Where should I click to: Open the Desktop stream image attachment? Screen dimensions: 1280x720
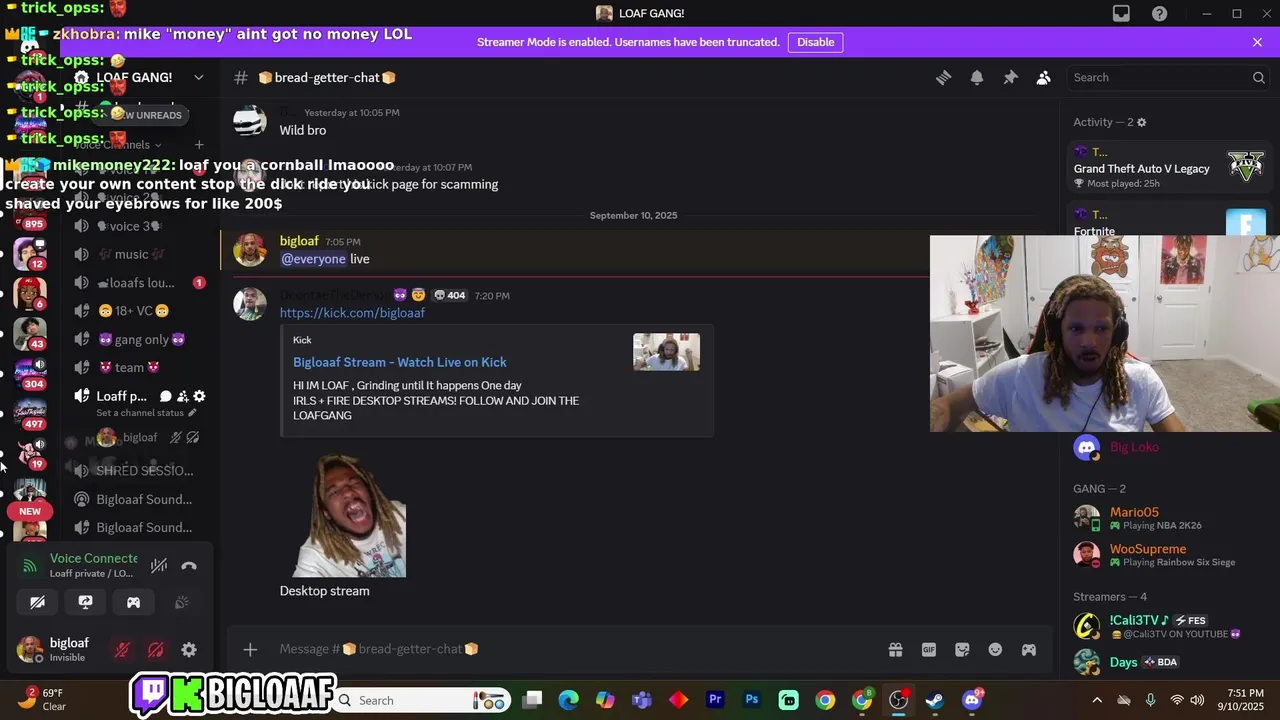pos(349,515)
